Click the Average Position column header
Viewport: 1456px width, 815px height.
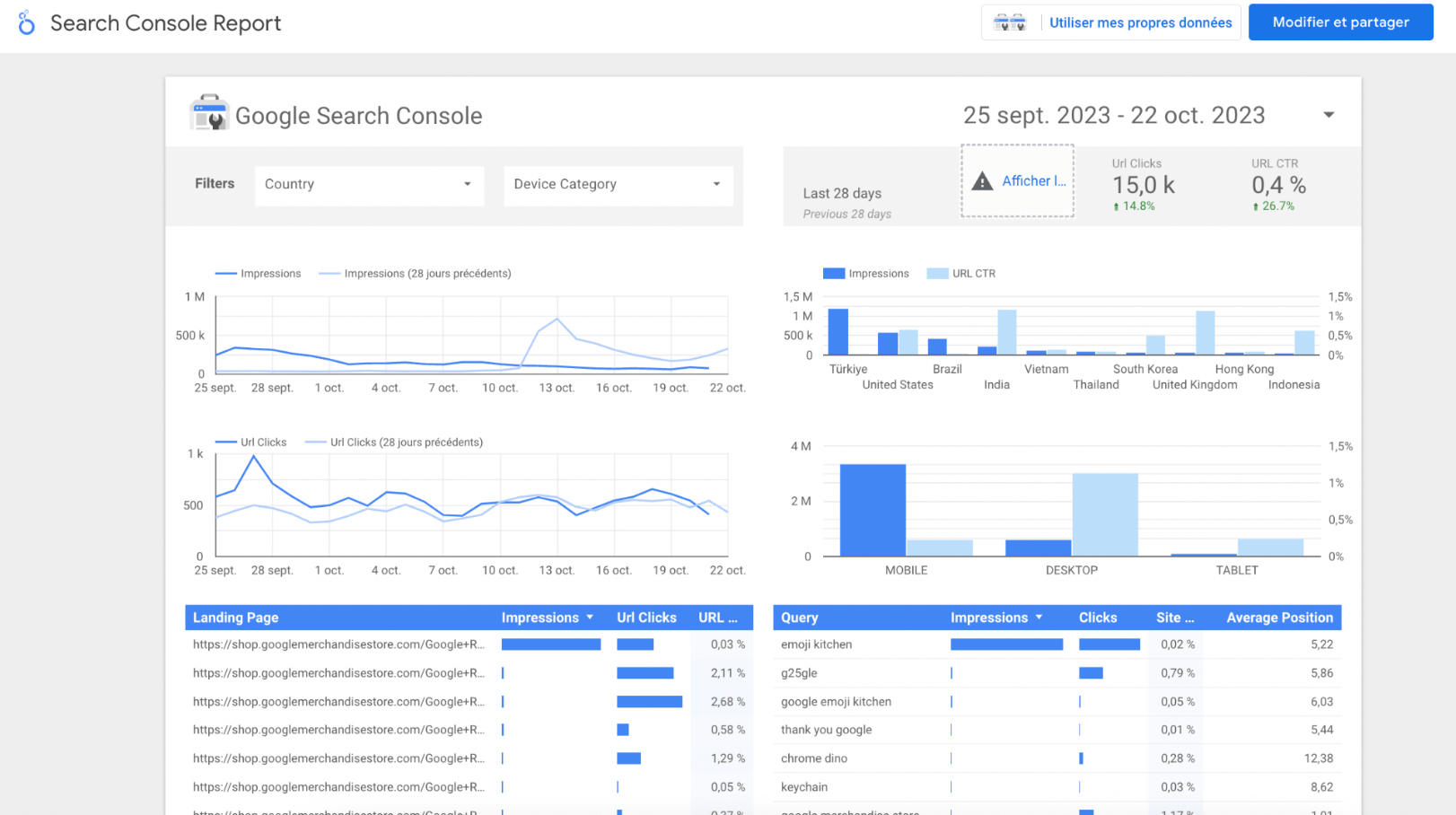pyautogui.click(x=1280, y=618)
